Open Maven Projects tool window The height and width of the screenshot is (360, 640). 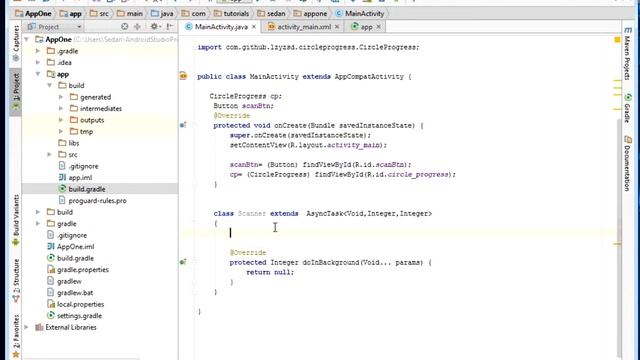pos(627,52)
